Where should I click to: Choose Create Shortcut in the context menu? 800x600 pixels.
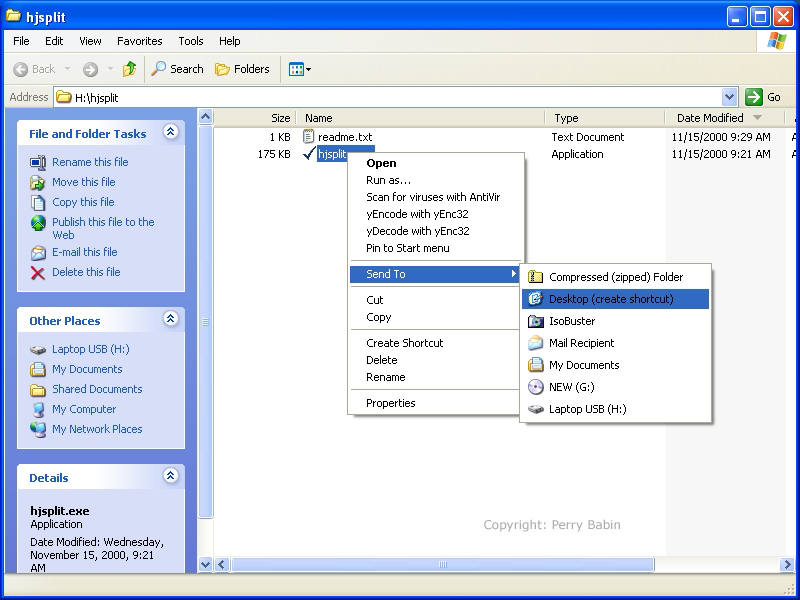[436, 343]
